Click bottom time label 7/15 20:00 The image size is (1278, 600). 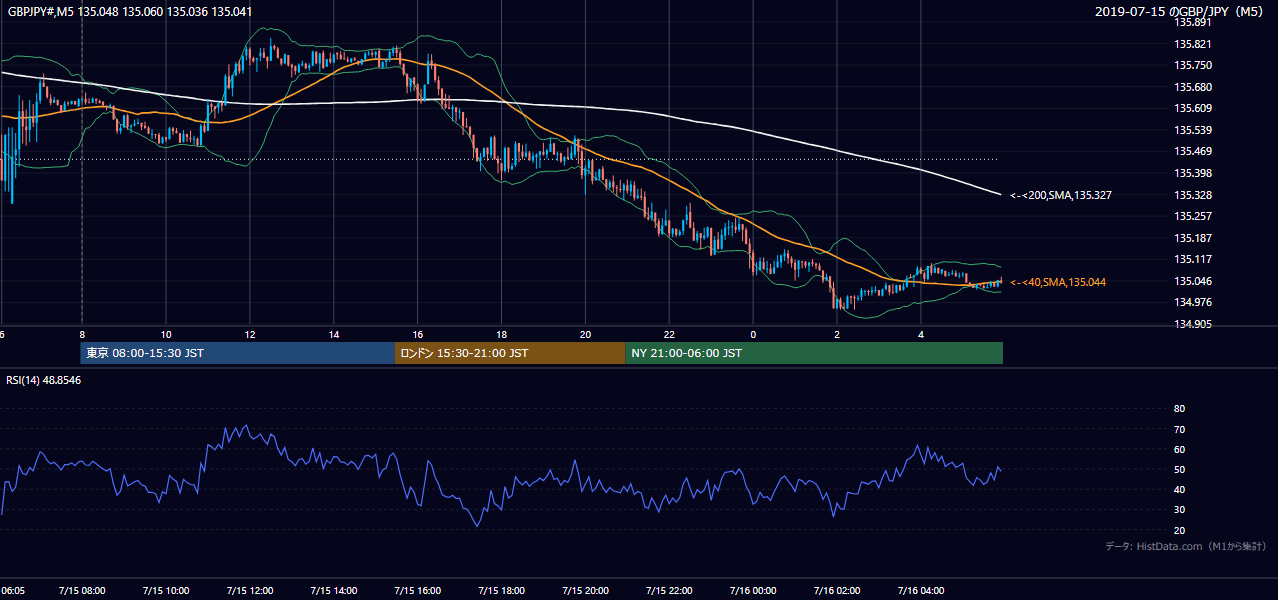(586, 590)
